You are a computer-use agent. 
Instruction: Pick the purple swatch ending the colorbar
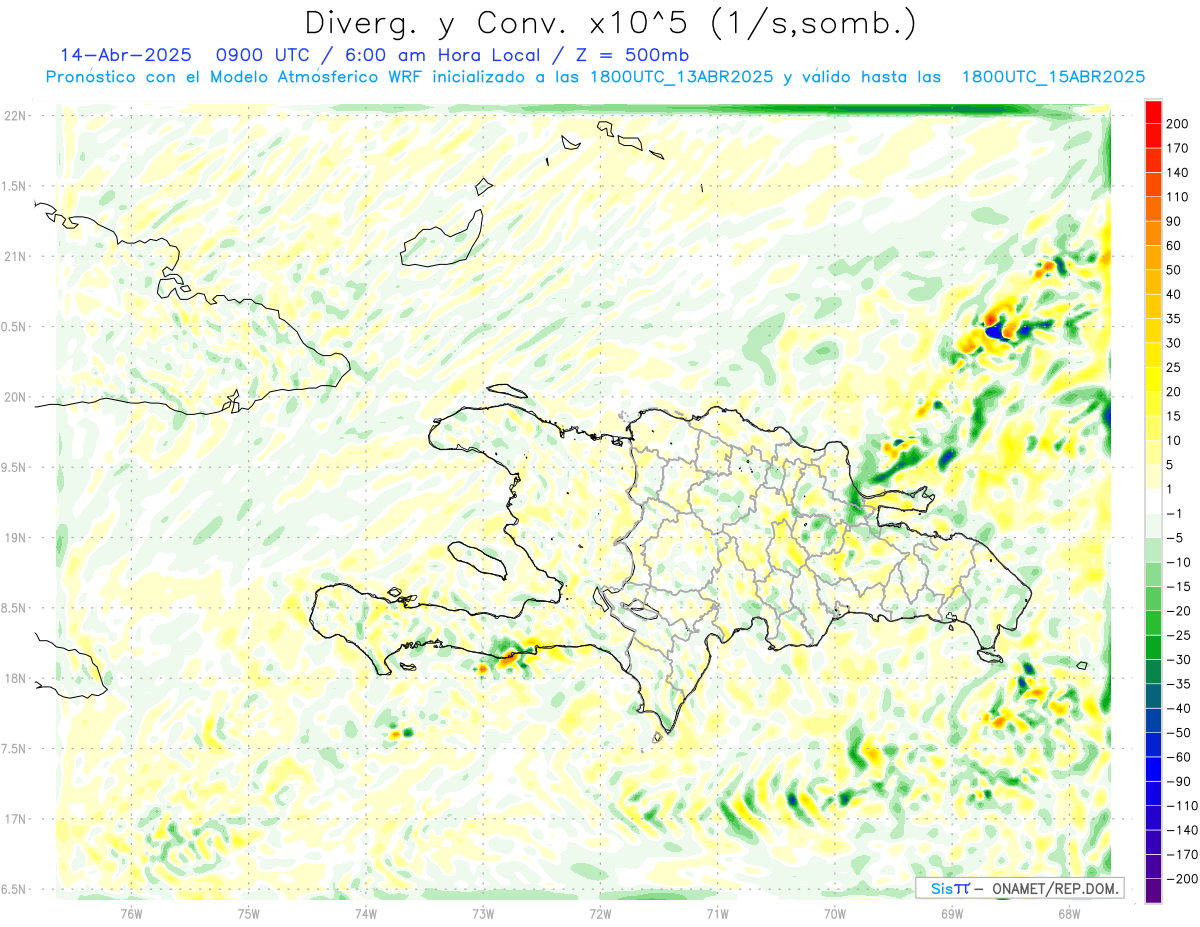tap(1153, 891)
